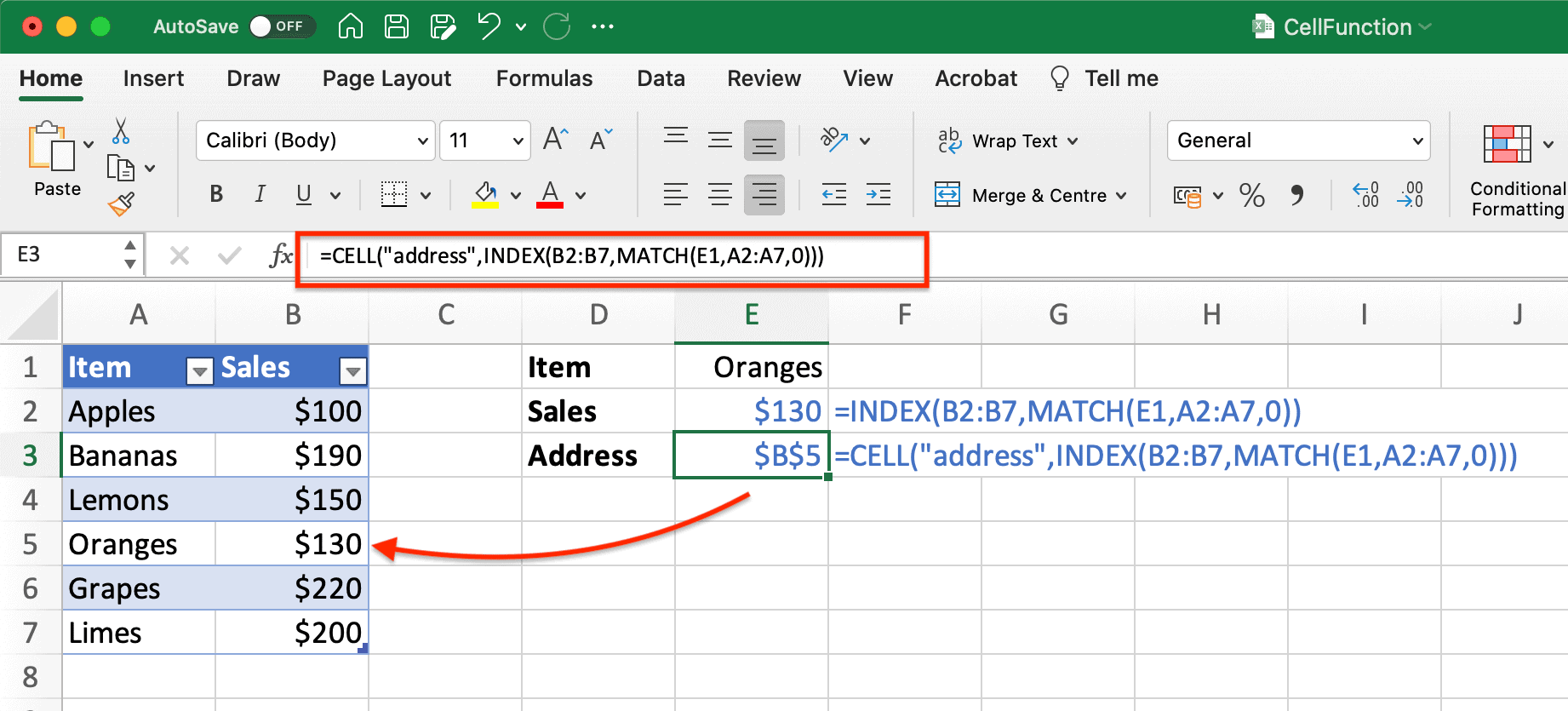1568x711 pixels.
Task: Click the accounting currency format icon
Action: click(x=1187, y=197)
